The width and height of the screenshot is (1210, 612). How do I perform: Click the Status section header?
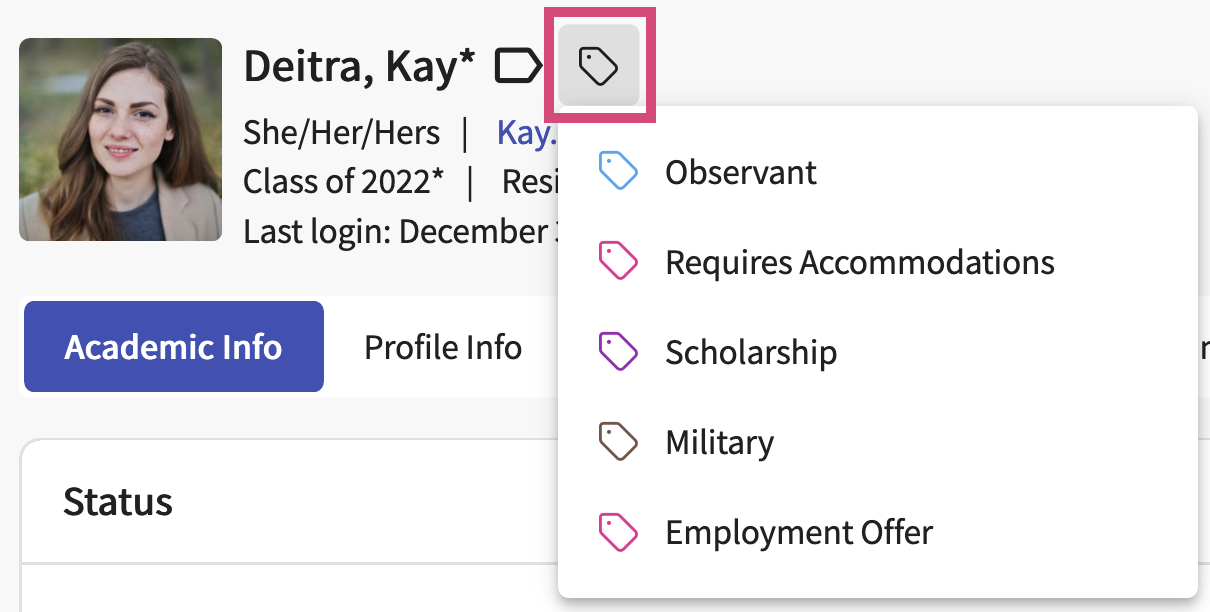pos(118,501)
